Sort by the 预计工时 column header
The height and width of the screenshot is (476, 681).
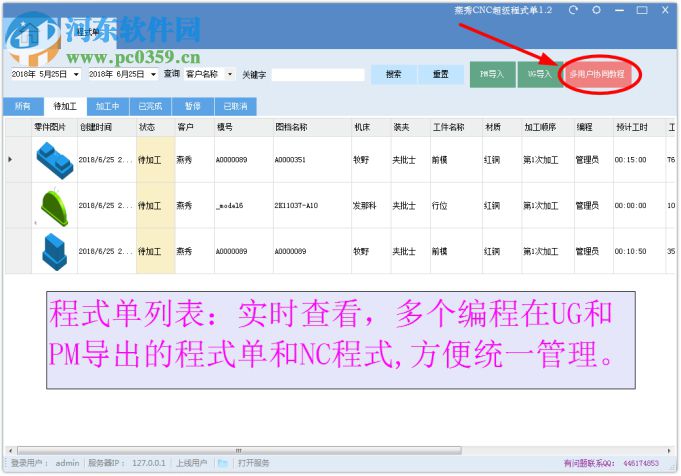click(x=639, y=127)
